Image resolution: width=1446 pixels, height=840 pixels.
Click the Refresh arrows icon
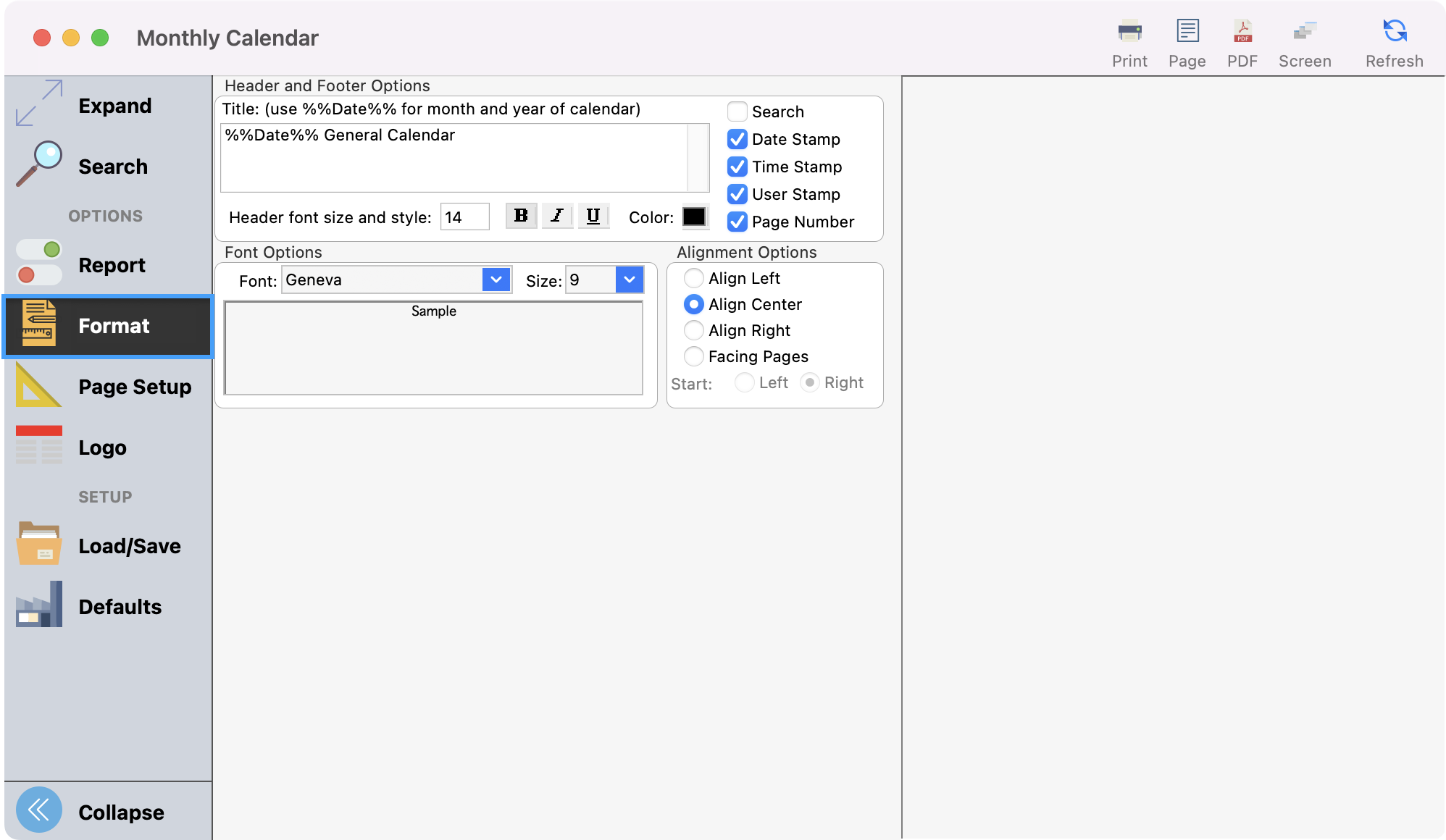coord(1395,32)
